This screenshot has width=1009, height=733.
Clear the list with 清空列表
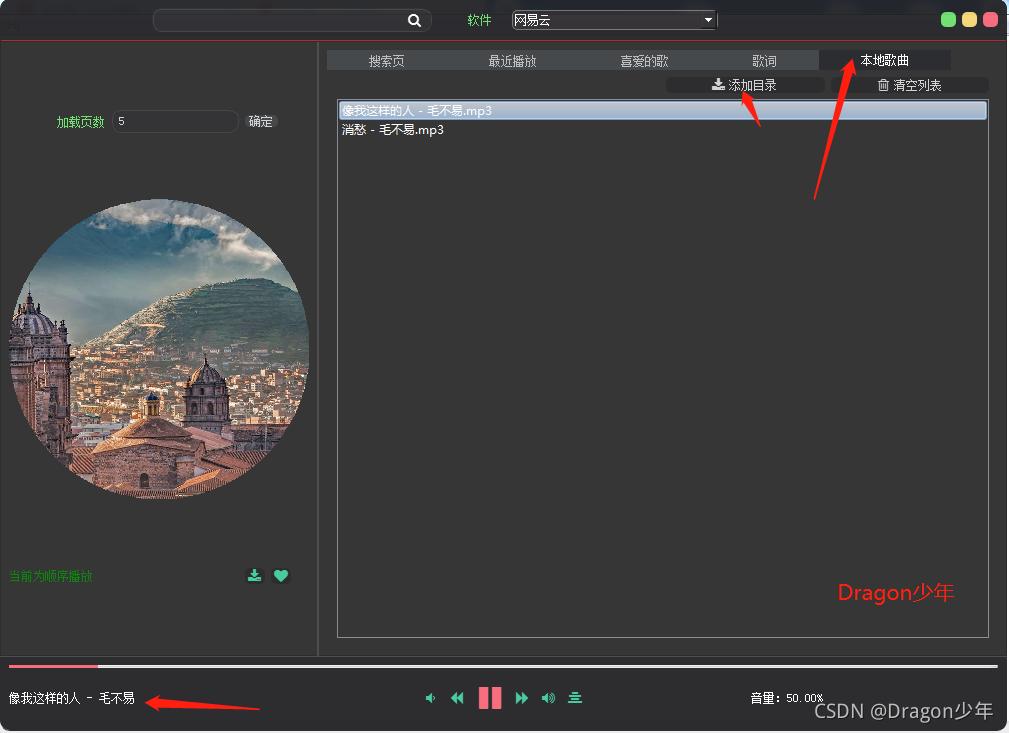tap(909, 85)
